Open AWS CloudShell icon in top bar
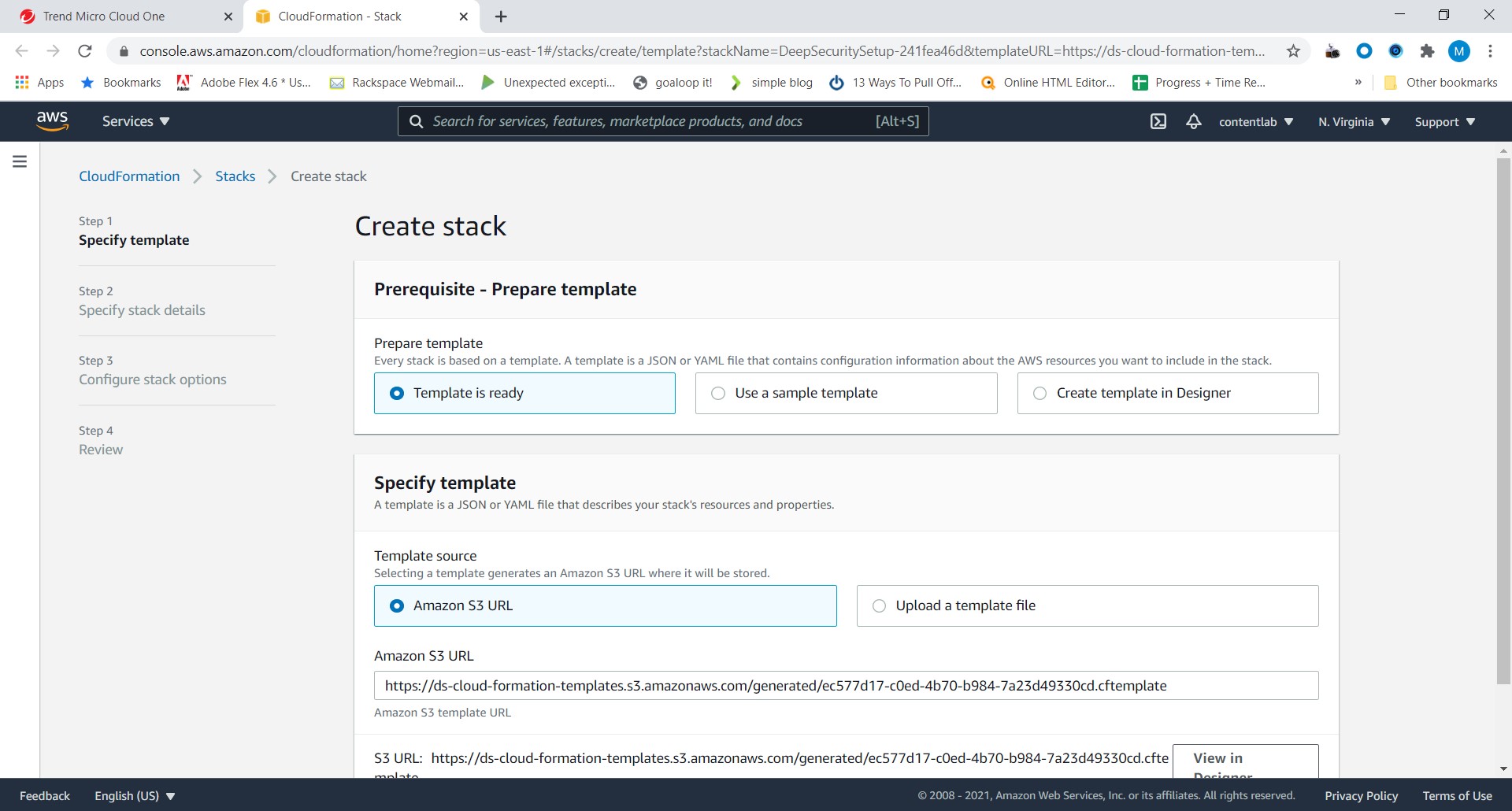Screen dimensions: 1512x811 (x=1158, y=121)
